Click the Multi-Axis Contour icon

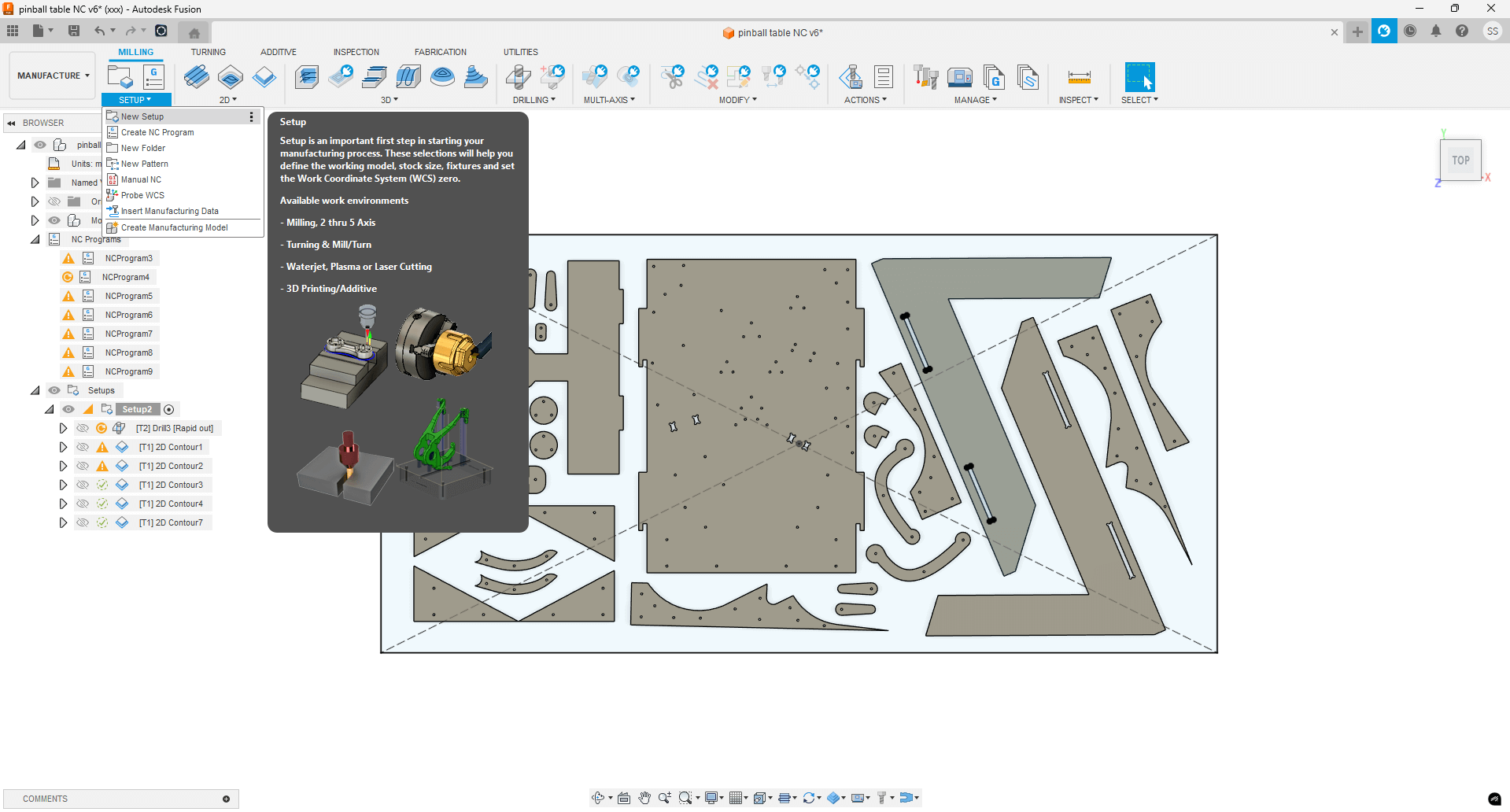[x=629, y=77]
